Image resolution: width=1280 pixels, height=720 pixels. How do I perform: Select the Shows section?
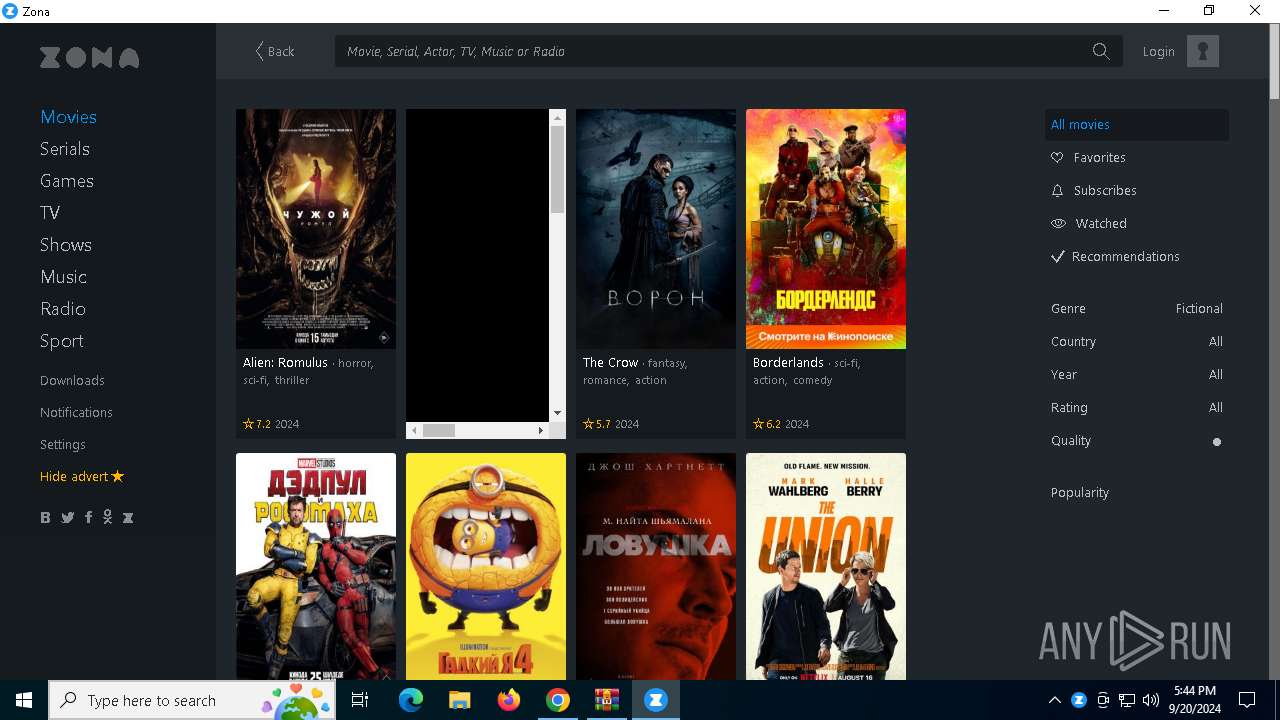click(66, 245)
